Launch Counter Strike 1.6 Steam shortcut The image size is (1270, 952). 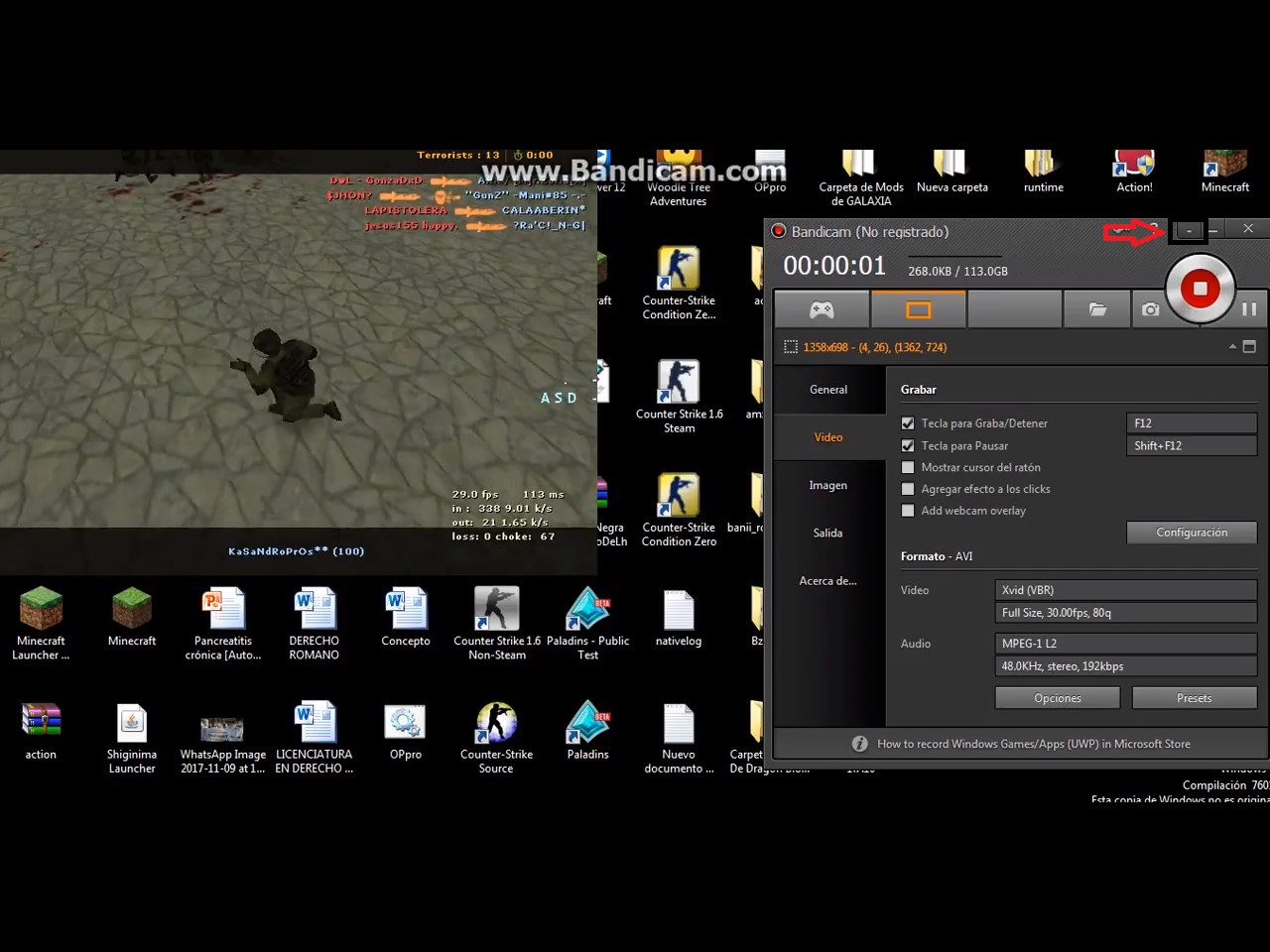pyautogui.click(x=679, y=397)
